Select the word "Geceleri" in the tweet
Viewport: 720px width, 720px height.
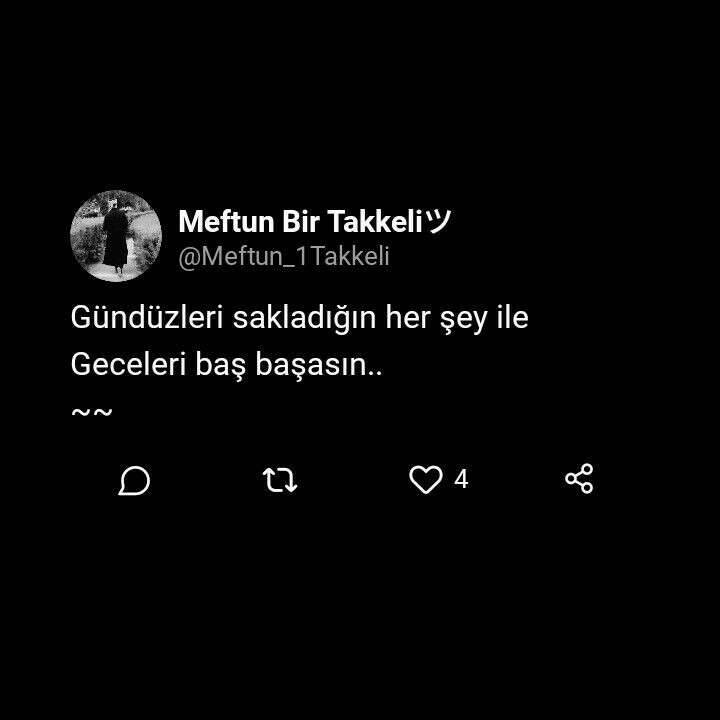click(x=129, y=364)
